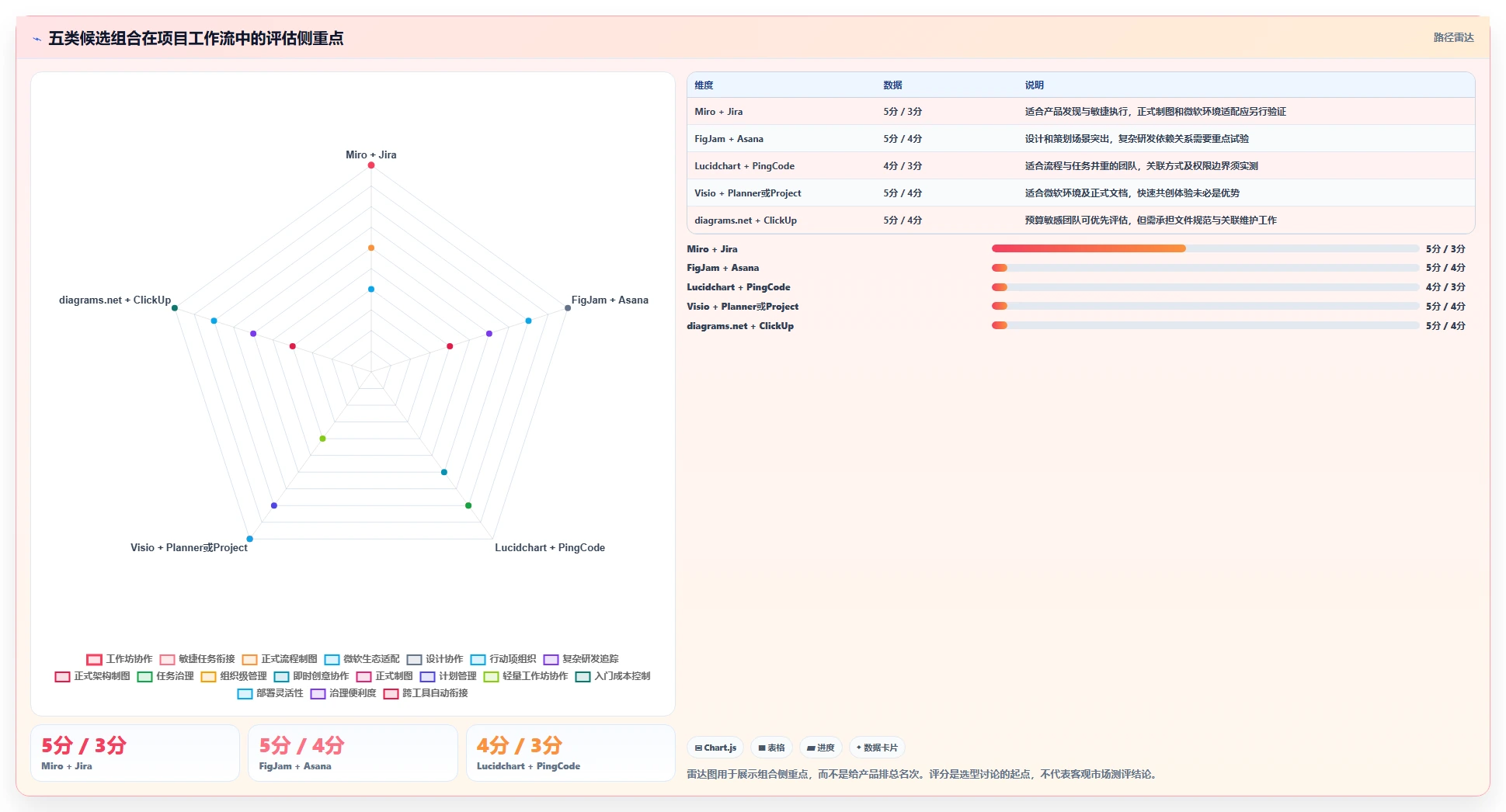The width and height of the screenshot is (1506, 812).
Task: Open the 5分 / 3分 Miro + Jira score card
Action: 135,753
